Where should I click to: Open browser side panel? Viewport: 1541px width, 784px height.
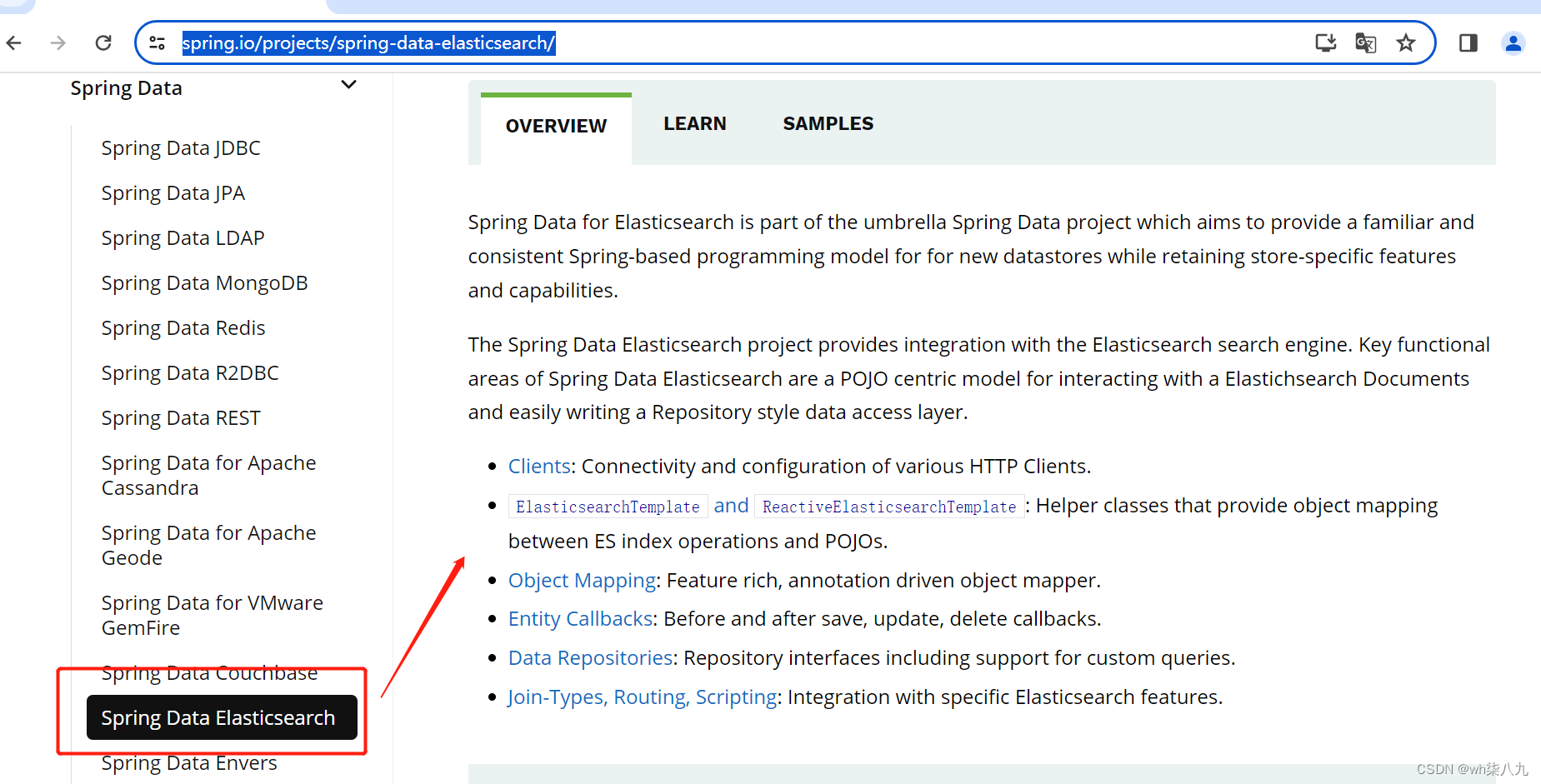coord(1468,42)
